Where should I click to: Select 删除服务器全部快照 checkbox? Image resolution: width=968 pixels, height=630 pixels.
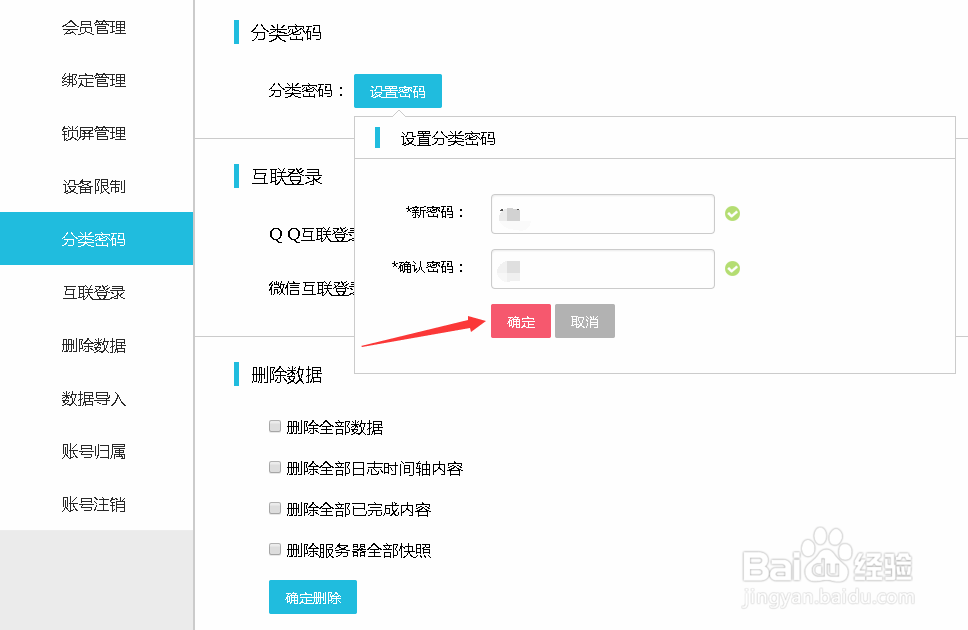click(x=275, y=550)
